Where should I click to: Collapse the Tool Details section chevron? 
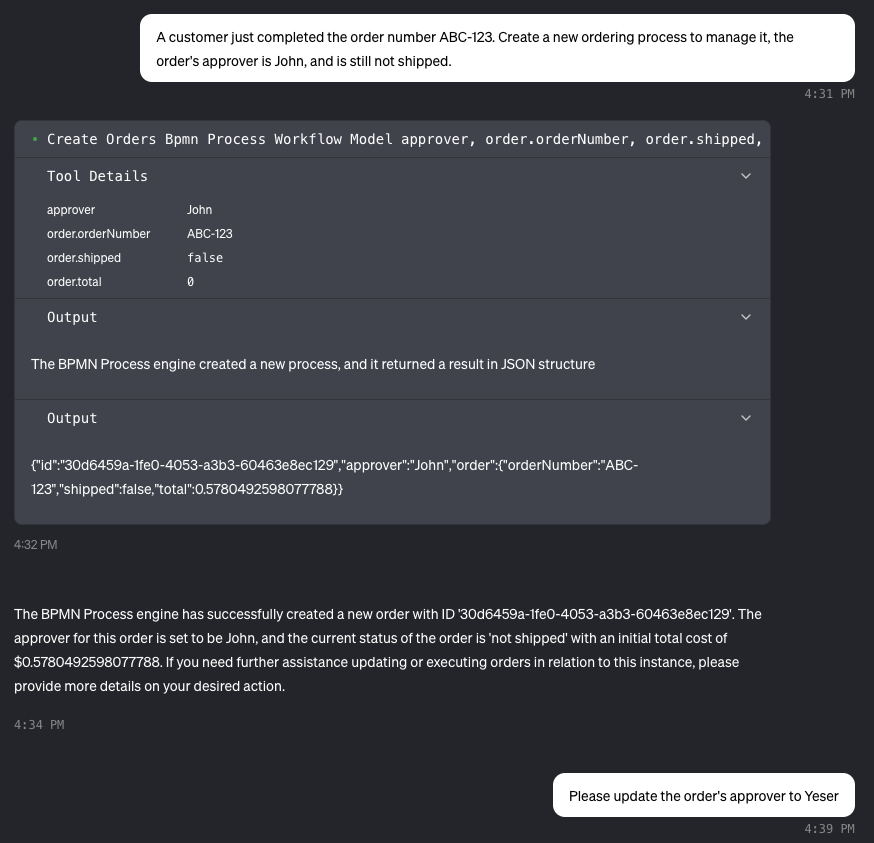click(x=745, y=176)
